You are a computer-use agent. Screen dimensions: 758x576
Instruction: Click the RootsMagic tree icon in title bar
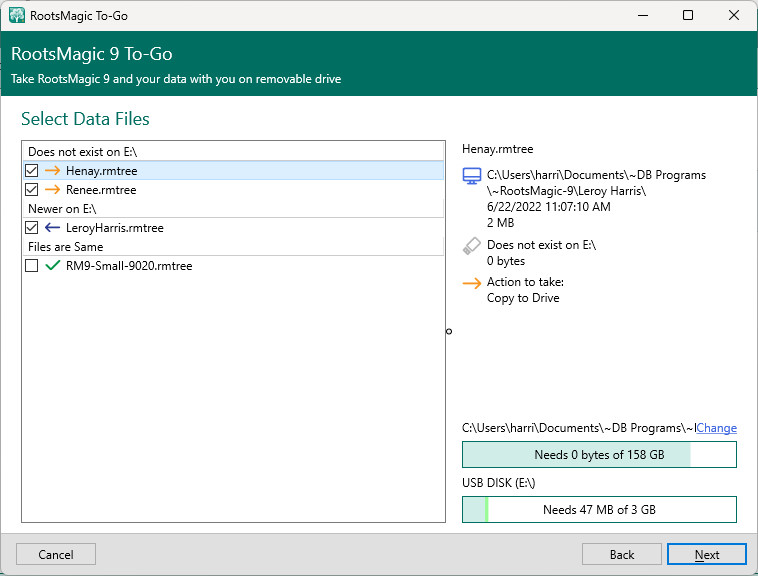pyautogui.click(x=17, y=16)
